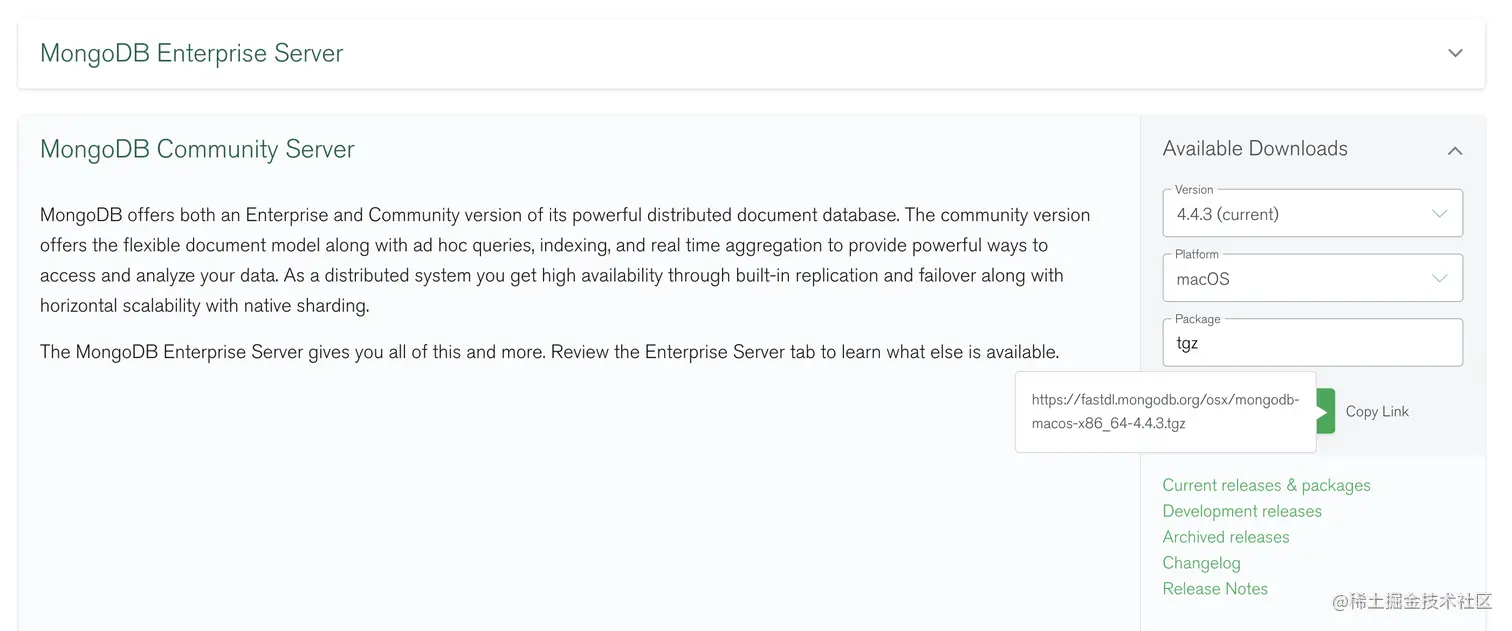
Task: View the Changelog link
Action: pos(1201,563)
